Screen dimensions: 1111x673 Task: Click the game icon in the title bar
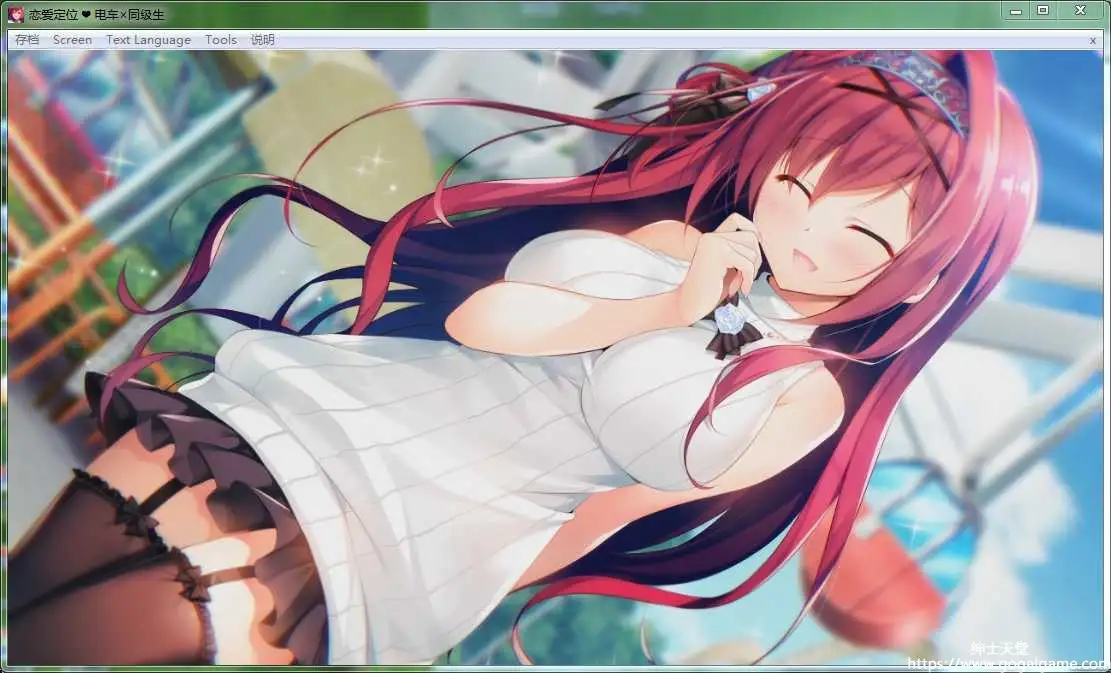[16, 14]
